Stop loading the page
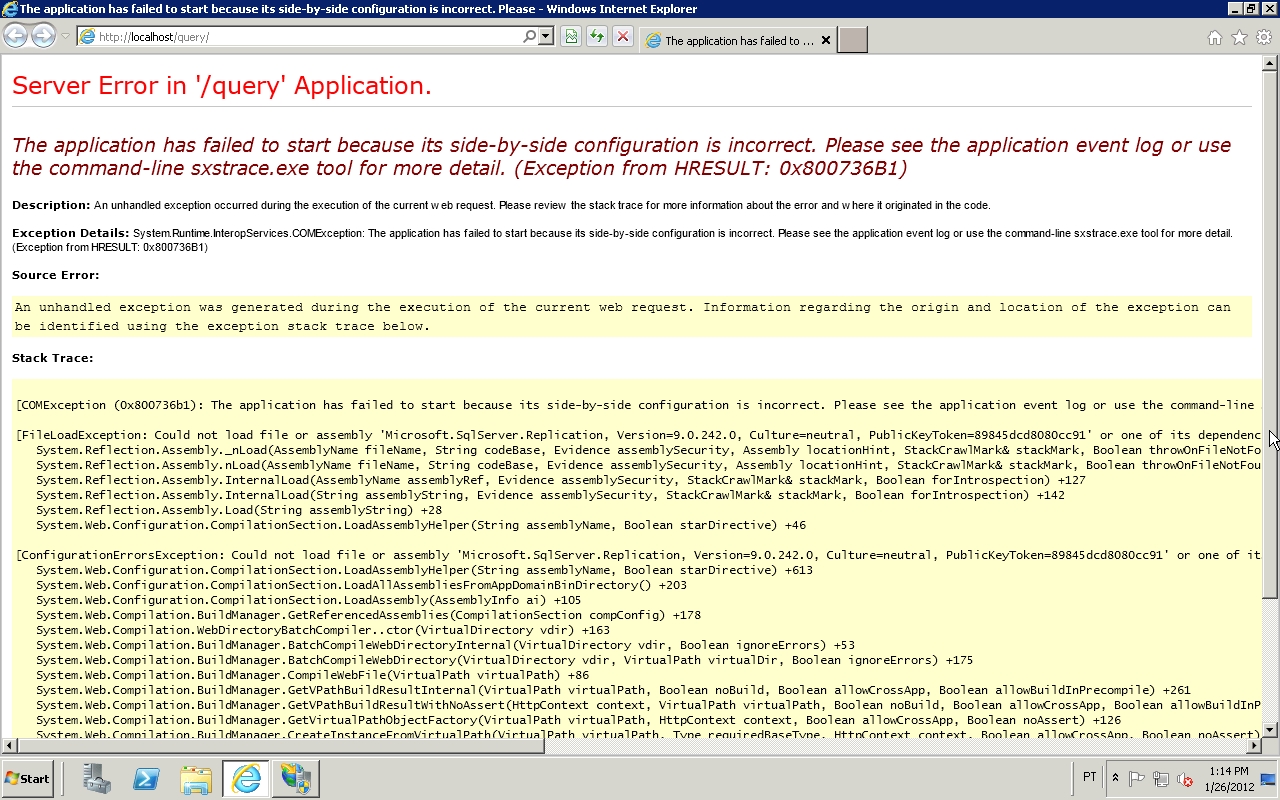This screenshot has height=800, width=1280. click(x=623, y=37)
